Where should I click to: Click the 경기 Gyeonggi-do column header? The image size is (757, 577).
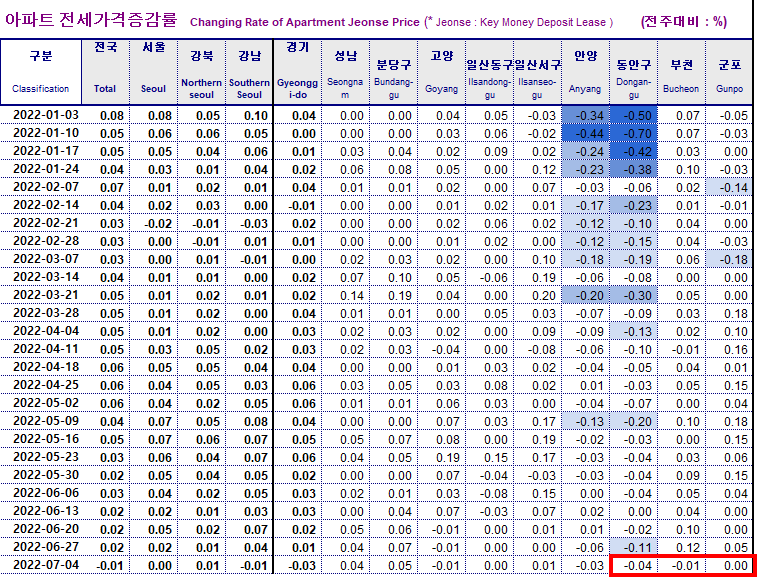pos(297,72)
